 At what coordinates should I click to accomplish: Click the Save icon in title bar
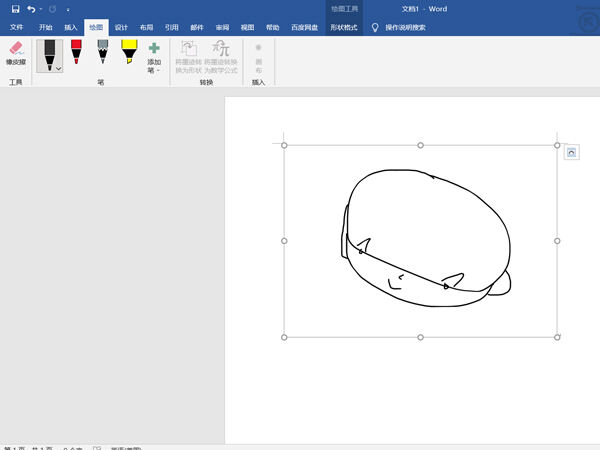tap(15, 9)
